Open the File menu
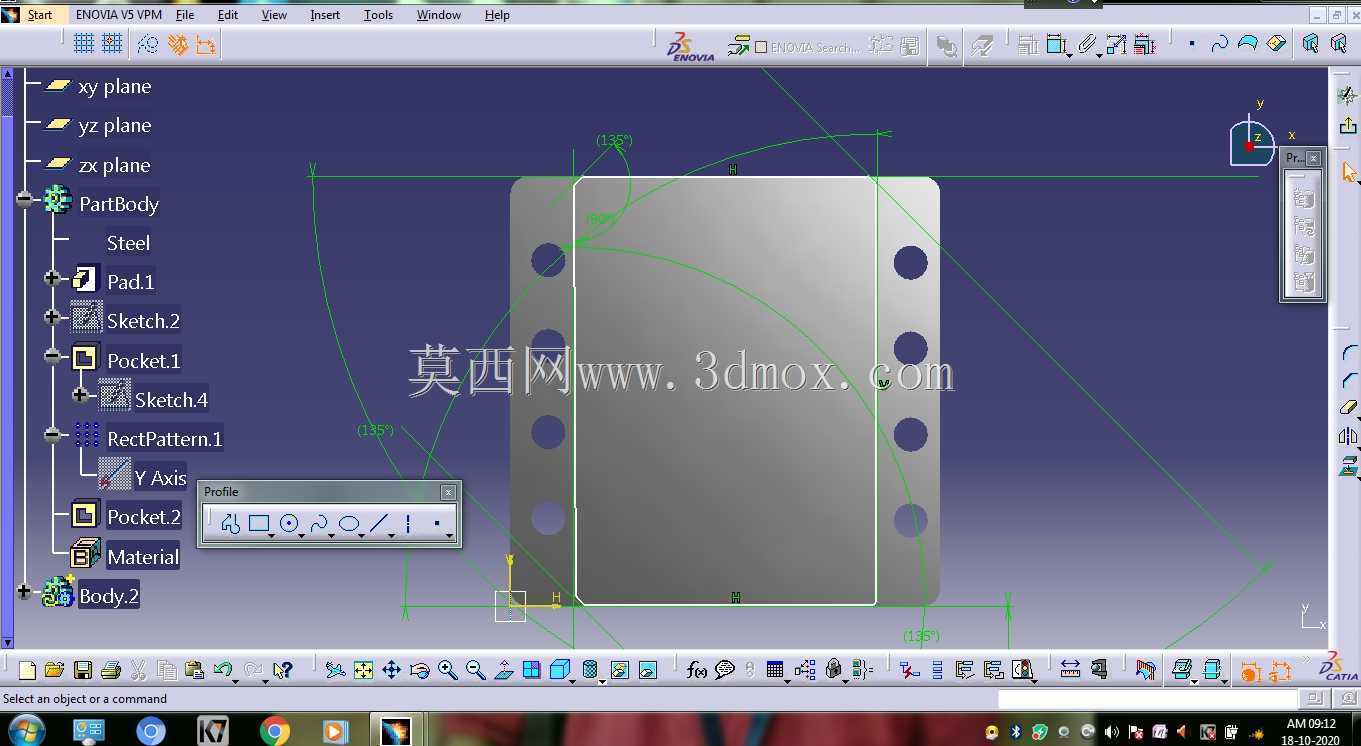Image resolution: width=1361 pixels, height=746 pixels. click(x=185, y=15)
